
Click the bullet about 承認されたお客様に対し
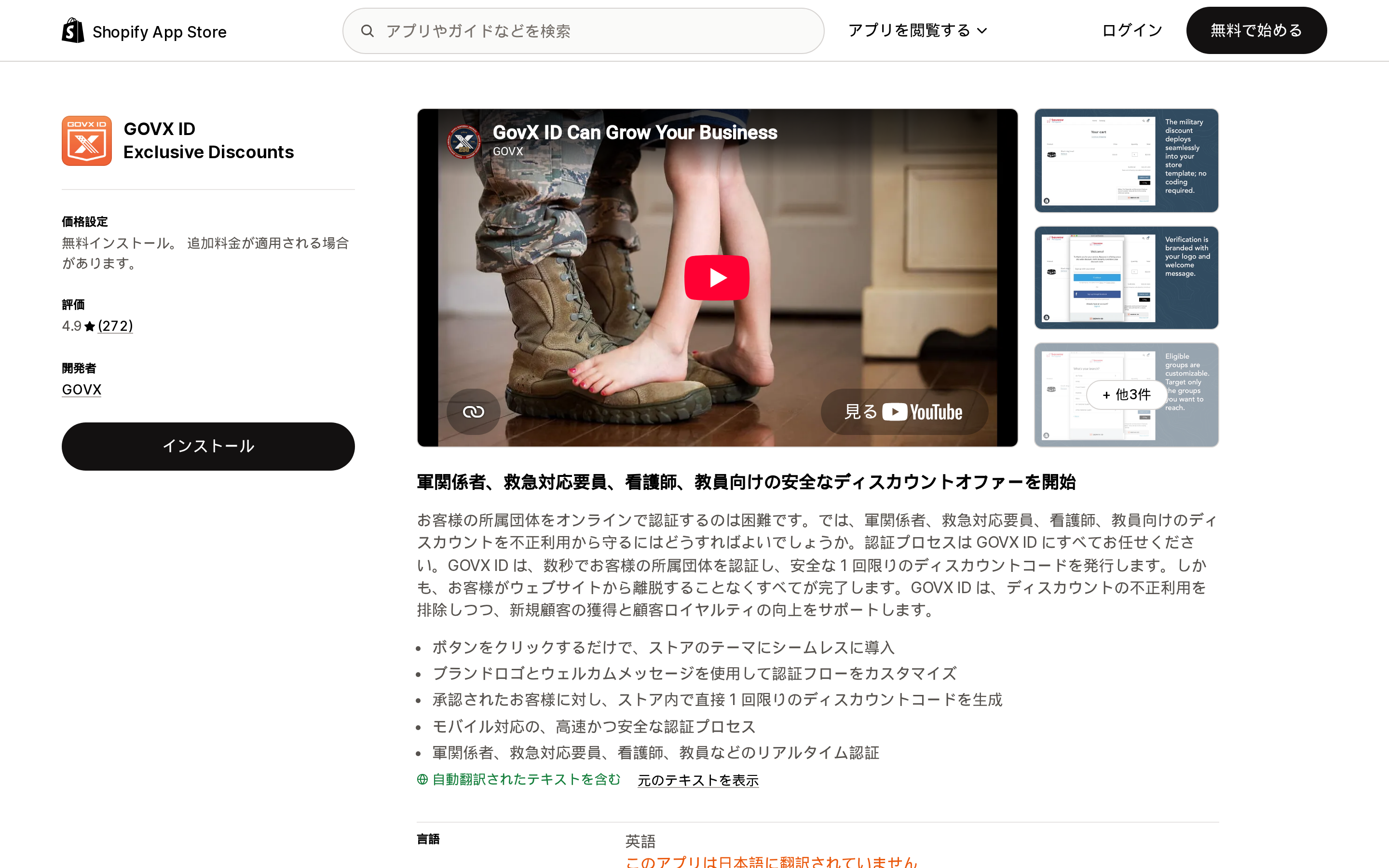point(718,700)
